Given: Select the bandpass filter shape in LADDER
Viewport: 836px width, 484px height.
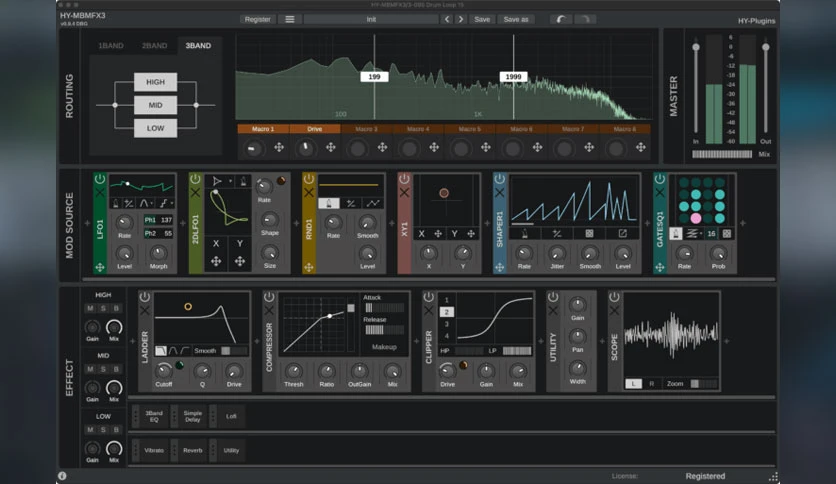Looking at the screenshot, I should click(x=173, y=351).
